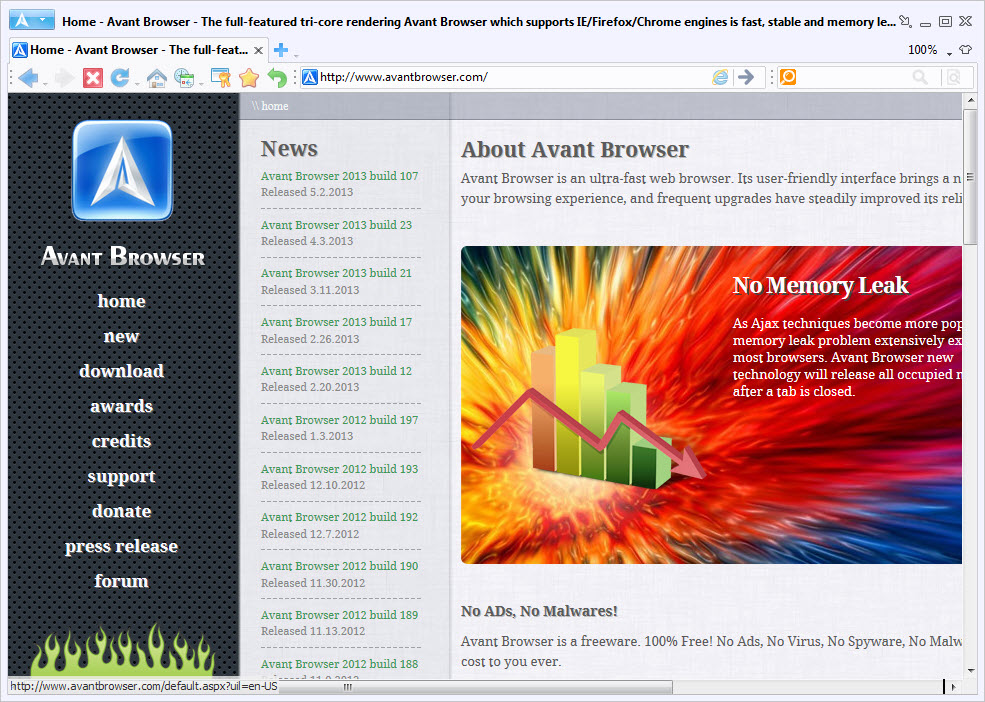Go to the 'download' page
The width and height of the screenshot is (985, 702).
pyautogui.click(x=121, y=371)
